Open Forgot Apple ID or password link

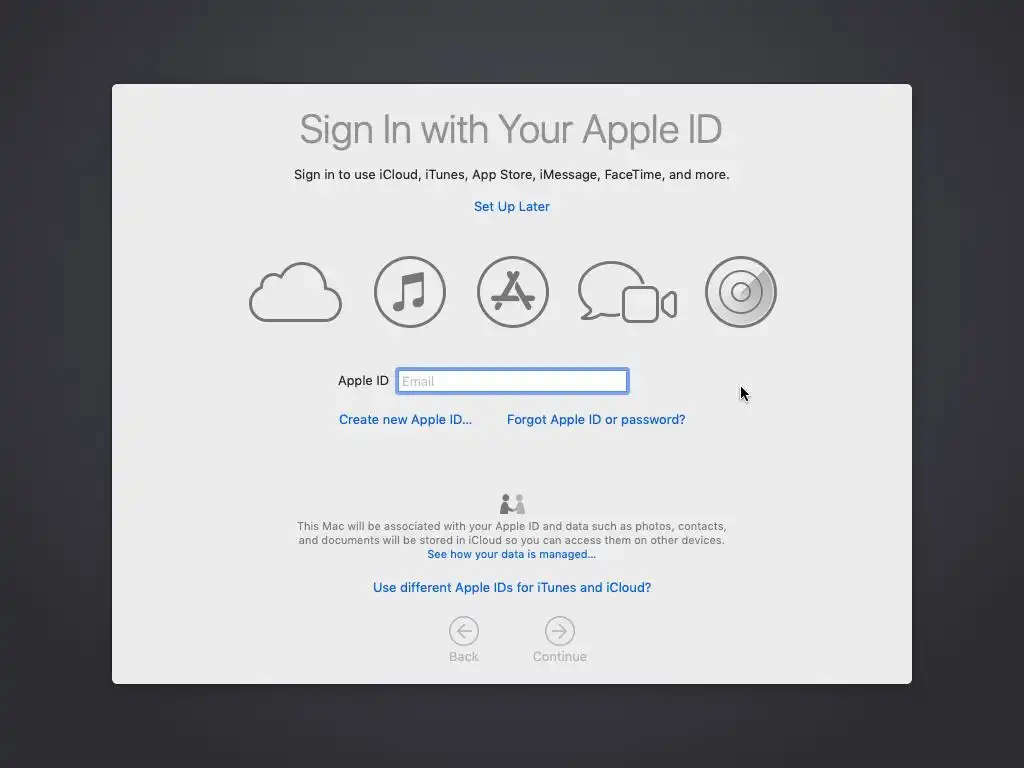coord(596,419)
